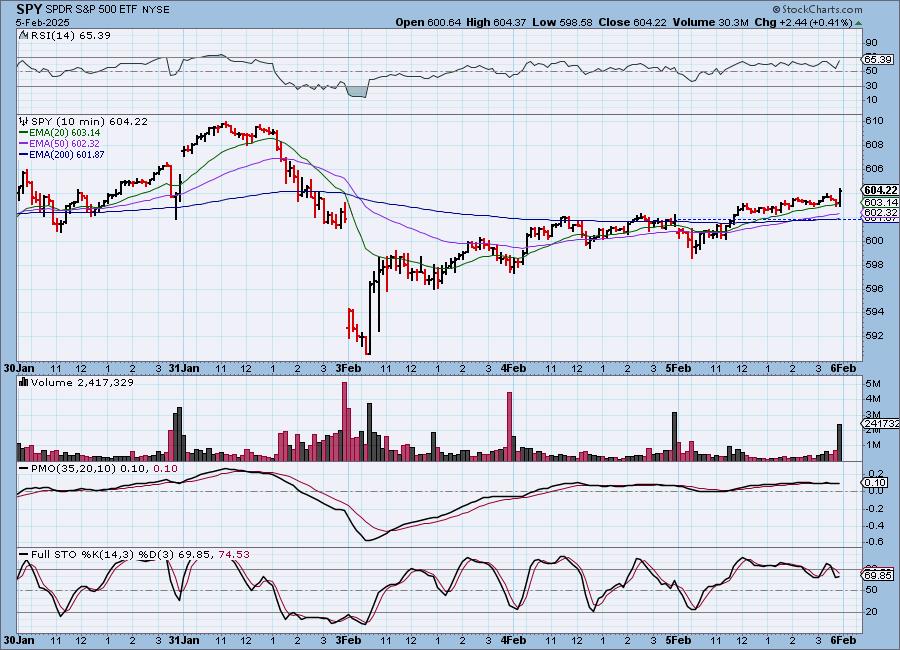This screenshot has height=650, width=900.
Task: Click the 603.14 EMA tag on the price axis
Action: coord(879,202)
